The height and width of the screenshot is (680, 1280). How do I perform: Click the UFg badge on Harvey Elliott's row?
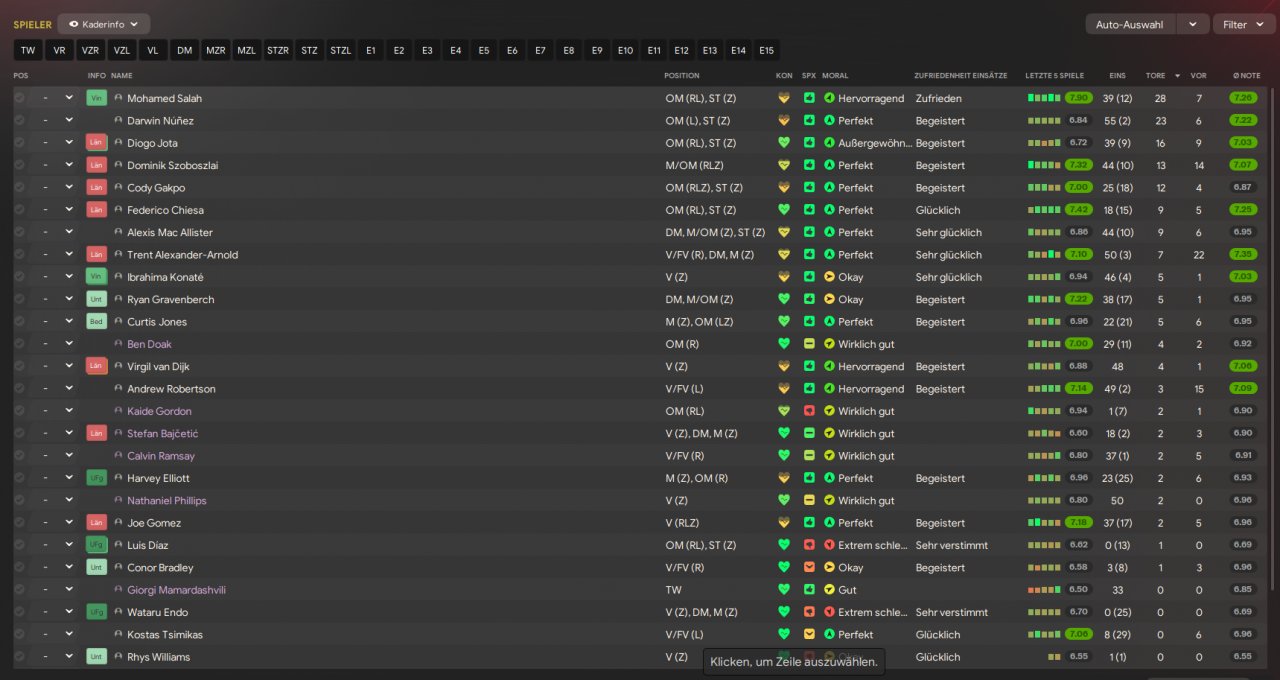pos(96,478)
